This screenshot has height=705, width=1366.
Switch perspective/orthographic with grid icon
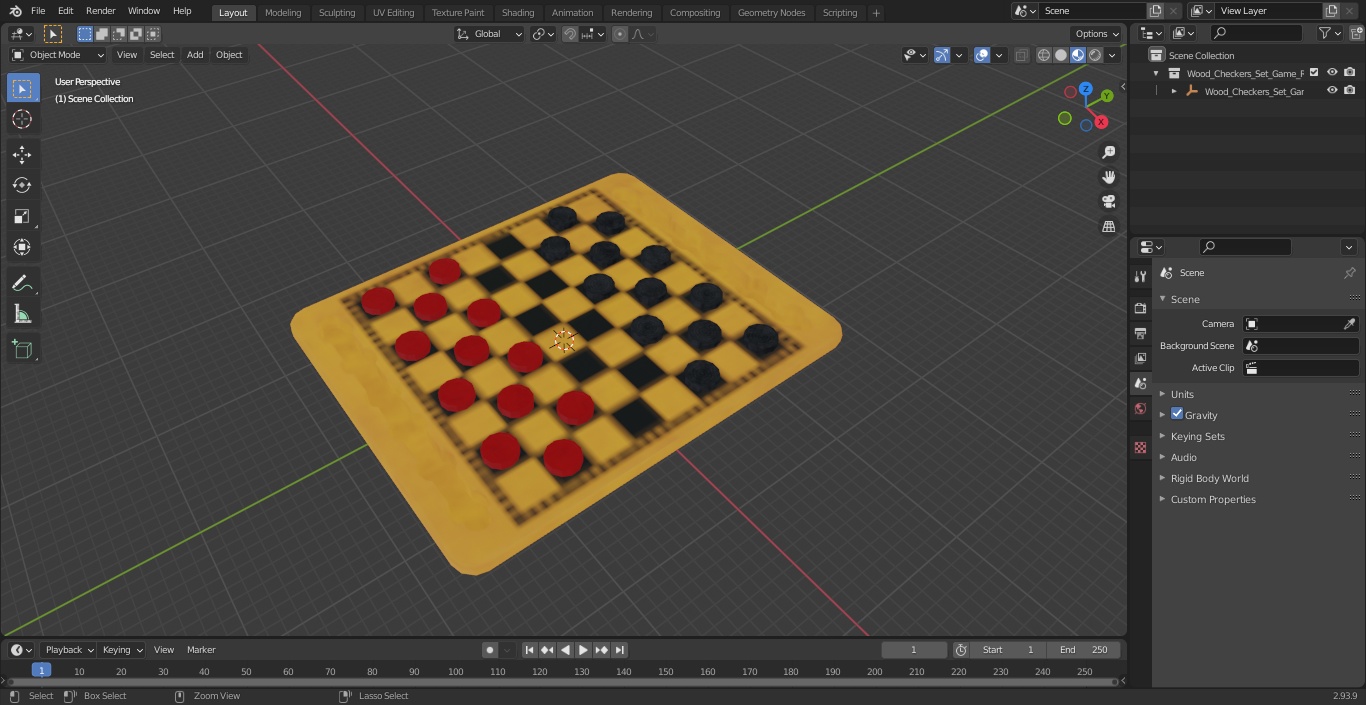click(x=1108, y=227)
